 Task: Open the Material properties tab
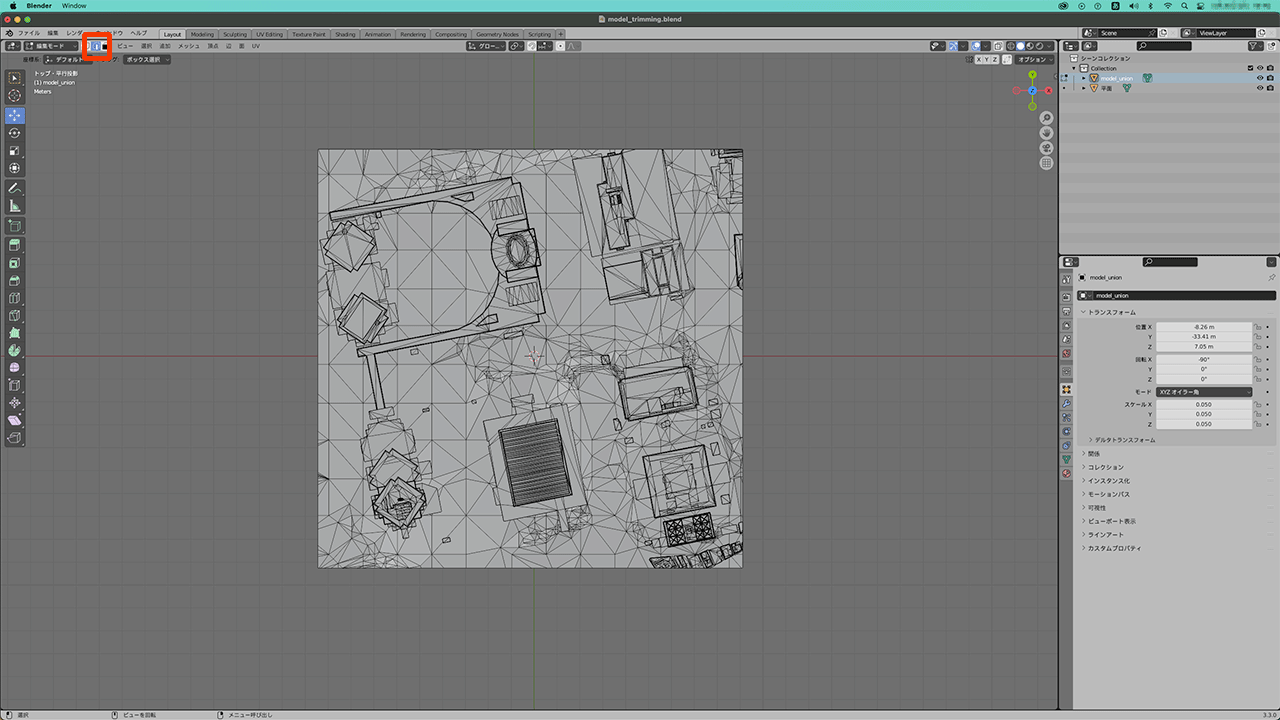[x=1066, y=473]
